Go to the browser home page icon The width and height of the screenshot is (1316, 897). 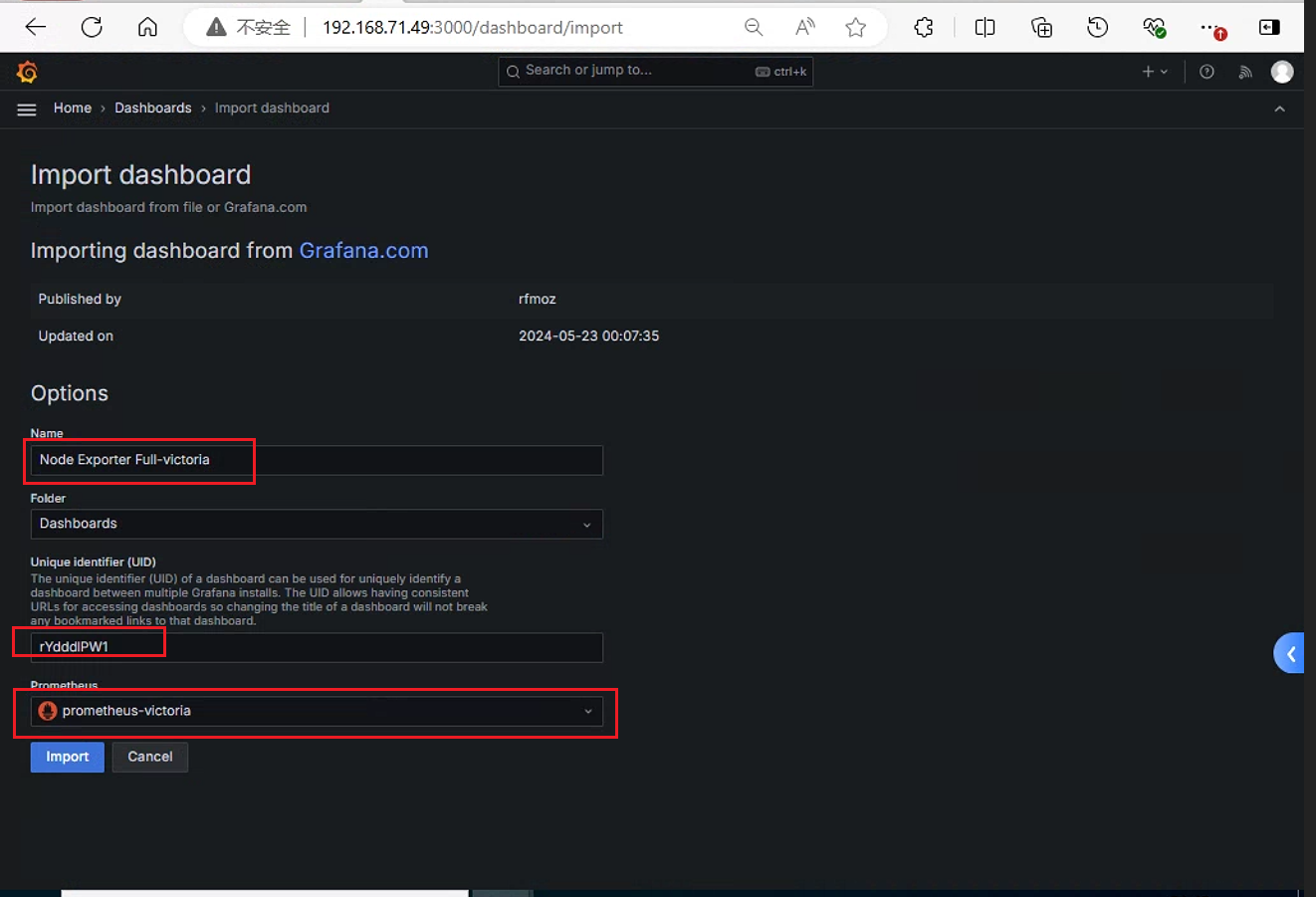pyautogui.click(x=147, y=27)
